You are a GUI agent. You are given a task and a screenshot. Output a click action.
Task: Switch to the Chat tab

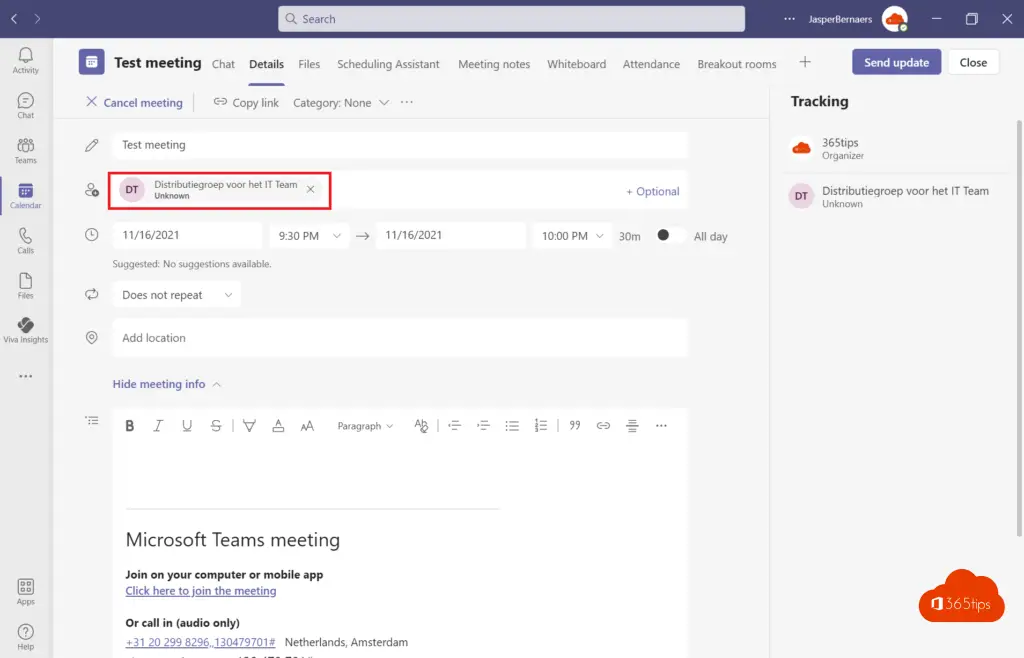pos(223,64)
